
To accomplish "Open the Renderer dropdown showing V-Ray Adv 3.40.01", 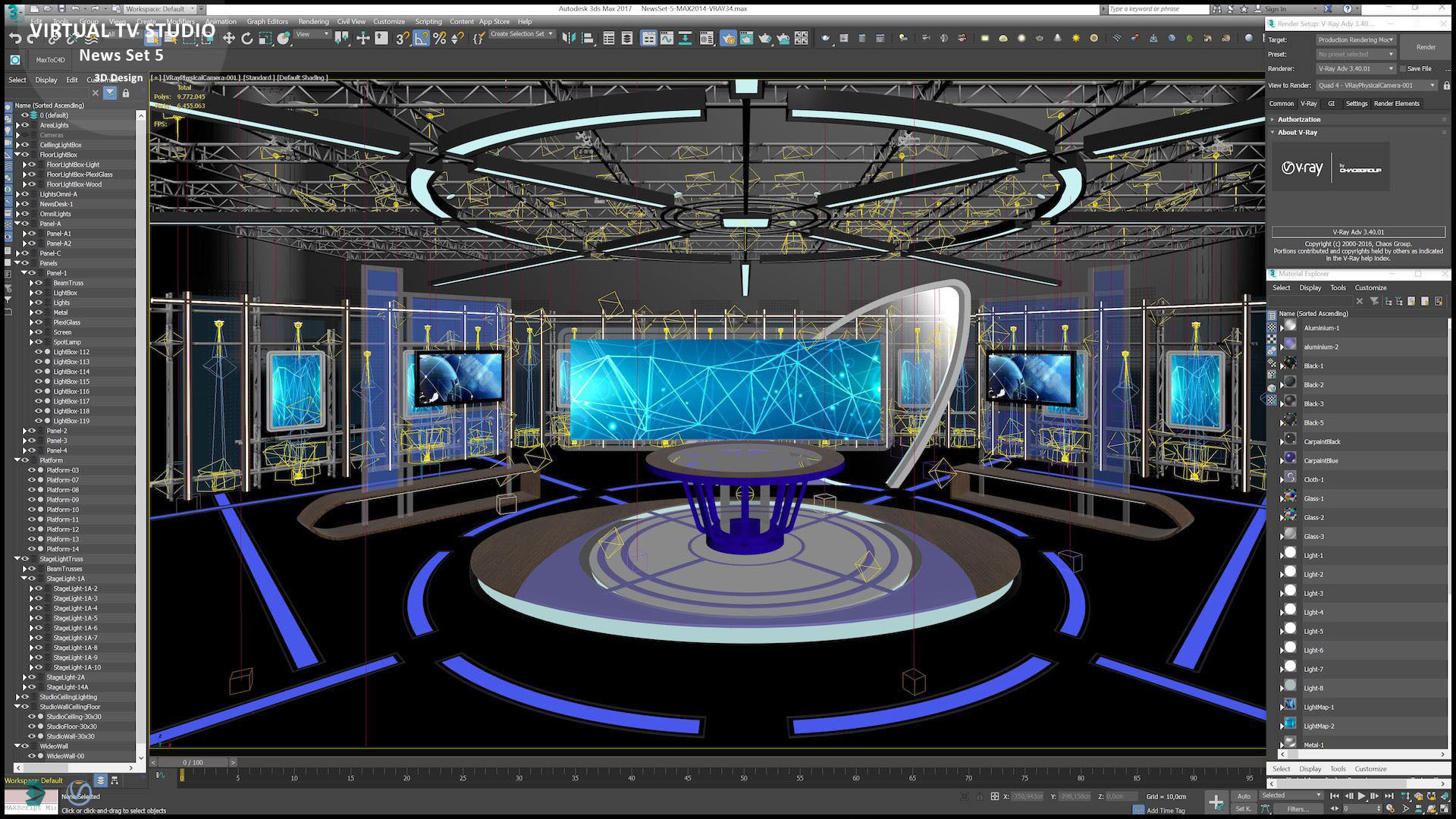I will tap(1356, 69).
